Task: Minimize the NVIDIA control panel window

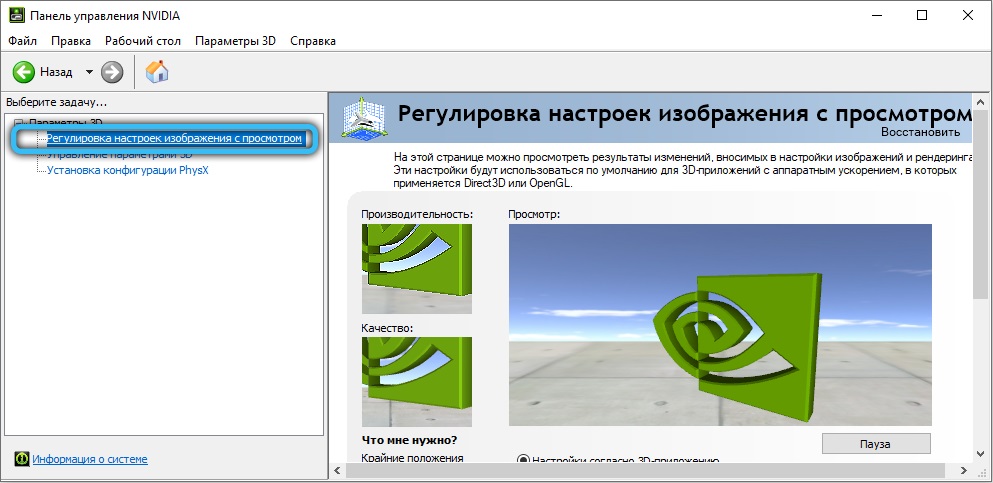Action: [872, 15]
